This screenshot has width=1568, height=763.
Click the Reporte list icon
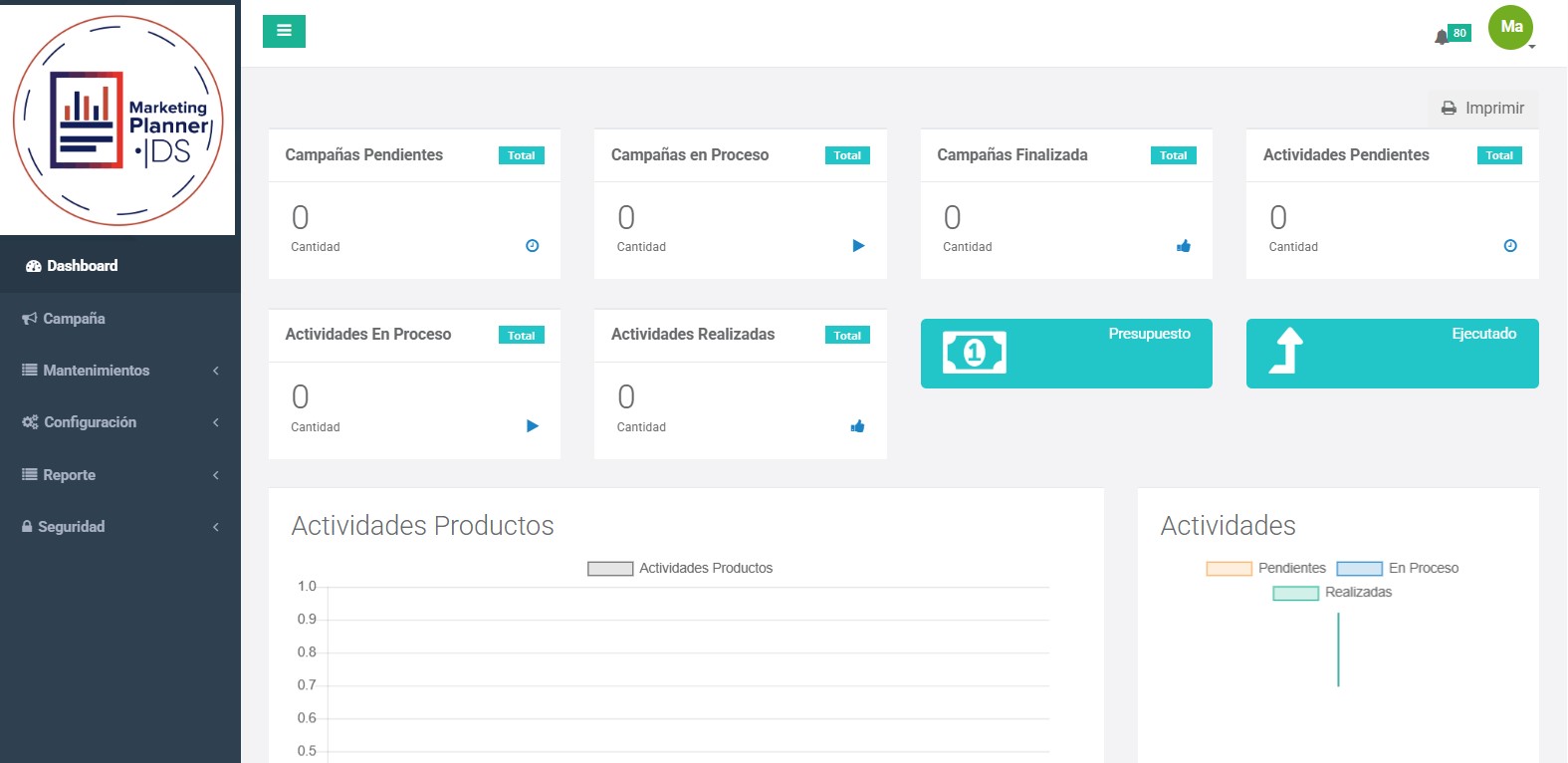pos(30,474)
